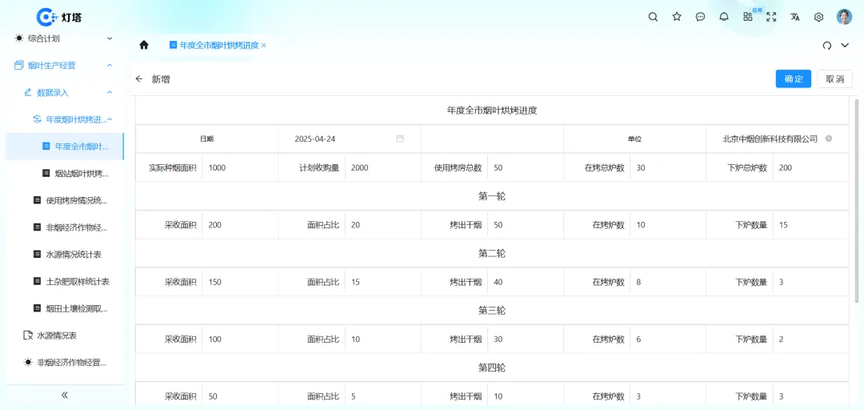Open 非烟经济作物经营... sidebar menu
Image resolution: width=864 pixels, height=410 pixels.
(65, 362)
